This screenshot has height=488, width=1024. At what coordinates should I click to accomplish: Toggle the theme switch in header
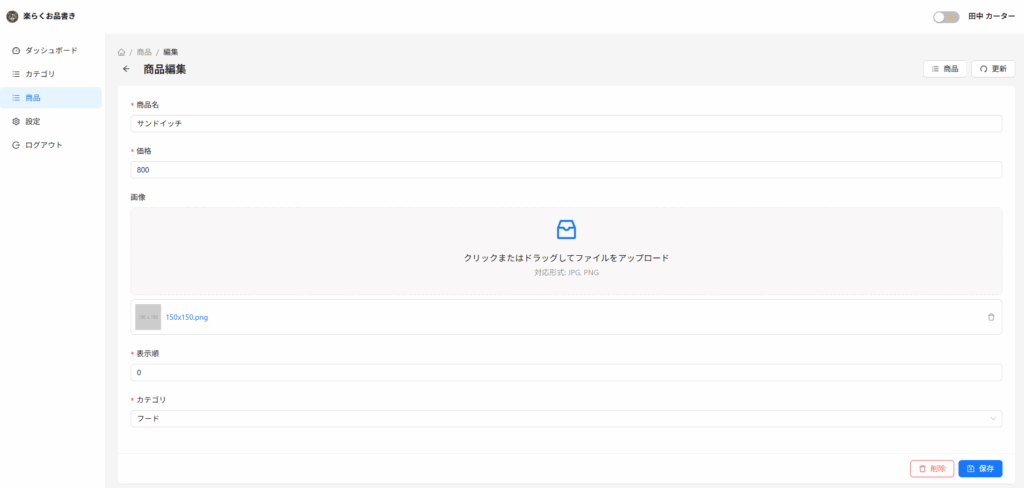945,17
